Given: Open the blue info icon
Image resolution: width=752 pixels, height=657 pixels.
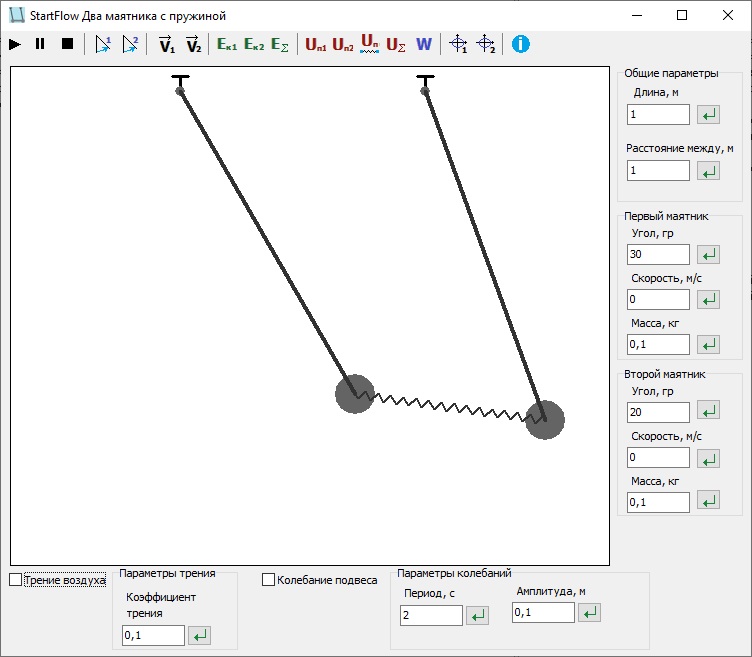Looking at the screenshot, I should point(520,44).
